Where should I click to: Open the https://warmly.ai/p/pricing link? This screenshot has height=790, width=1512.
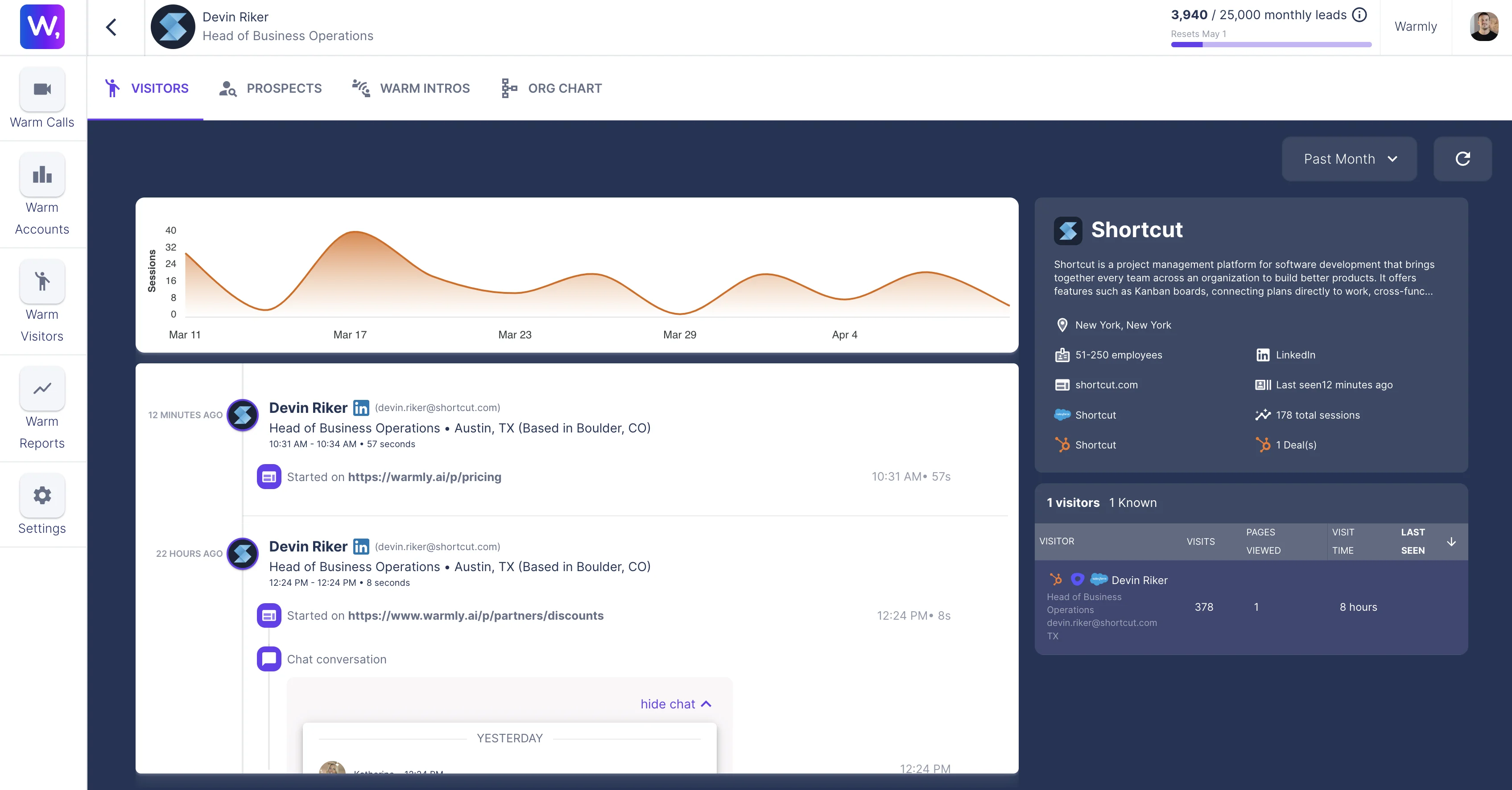pyautogui.click(x=424, y=477)
